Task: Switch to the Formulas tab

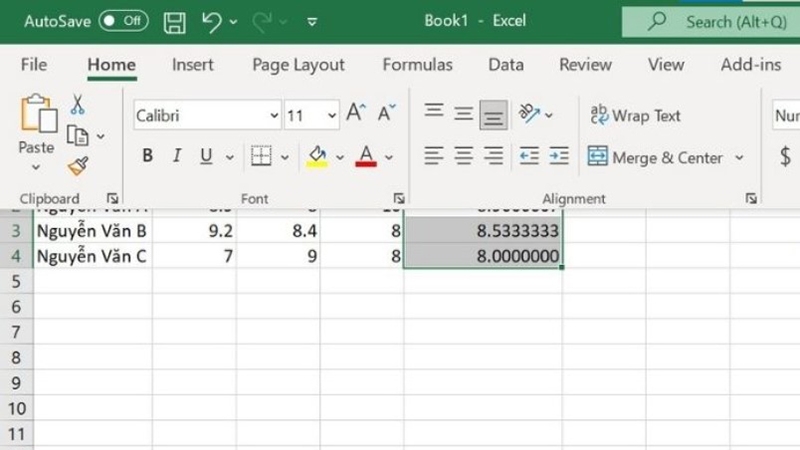Action: click(417, 65)
